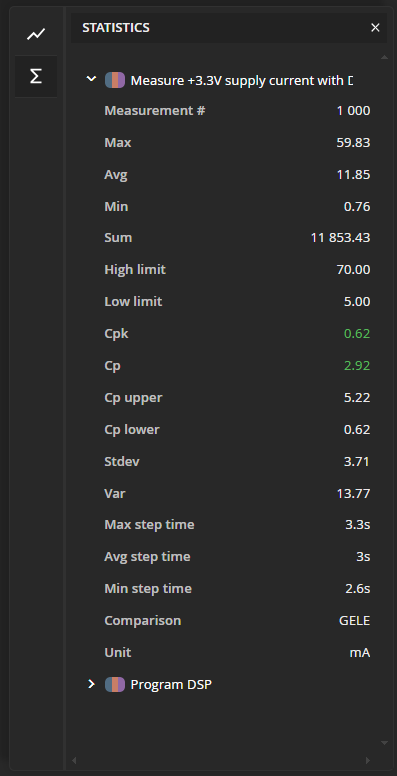Click the horizontal scroll right arrow
The height and width of the screenshot is (776, 397).
(x=368, y=760)
